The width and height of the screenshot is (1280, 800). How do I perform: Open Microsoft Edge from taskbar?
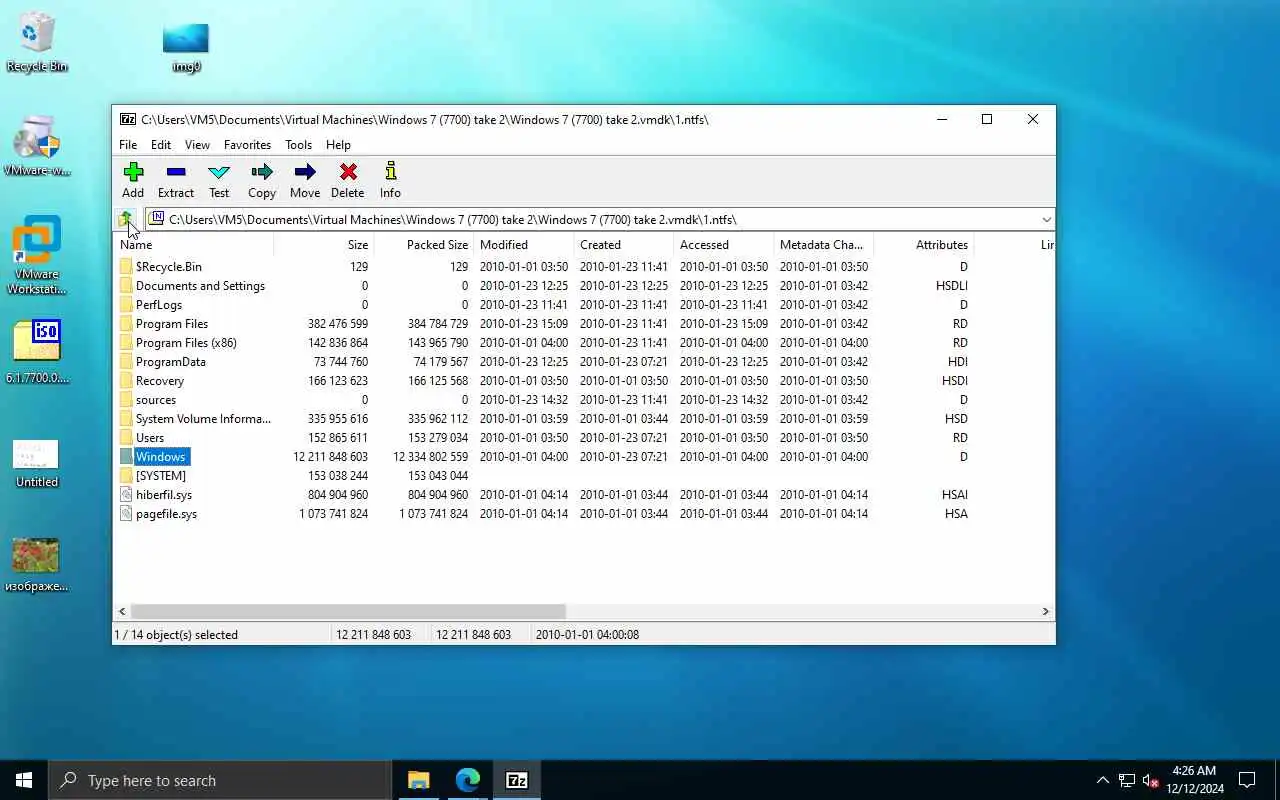pos(467,780)
